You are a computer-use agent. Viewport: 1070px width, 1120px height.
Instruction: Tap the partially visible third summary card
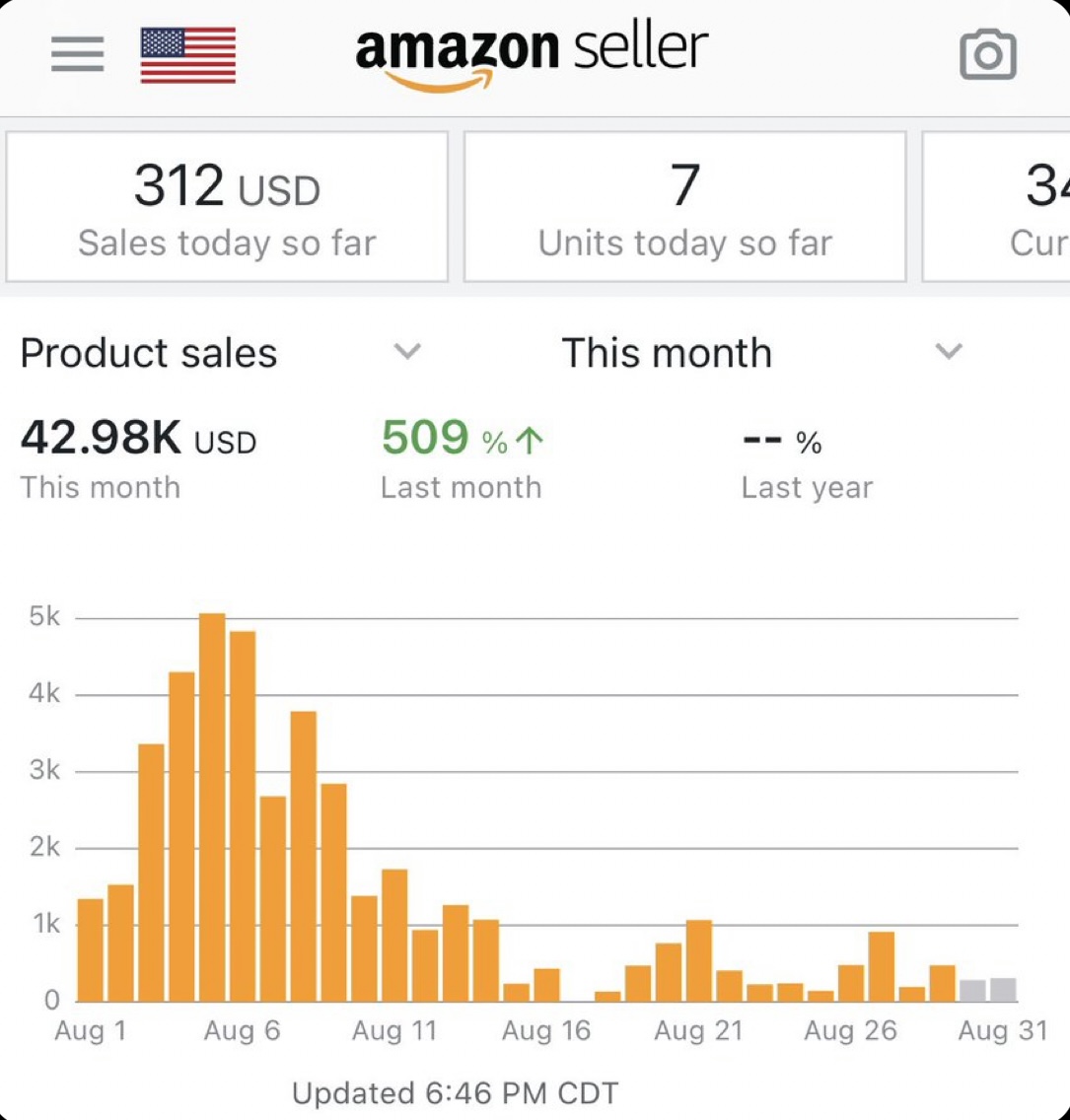[998, 207]
